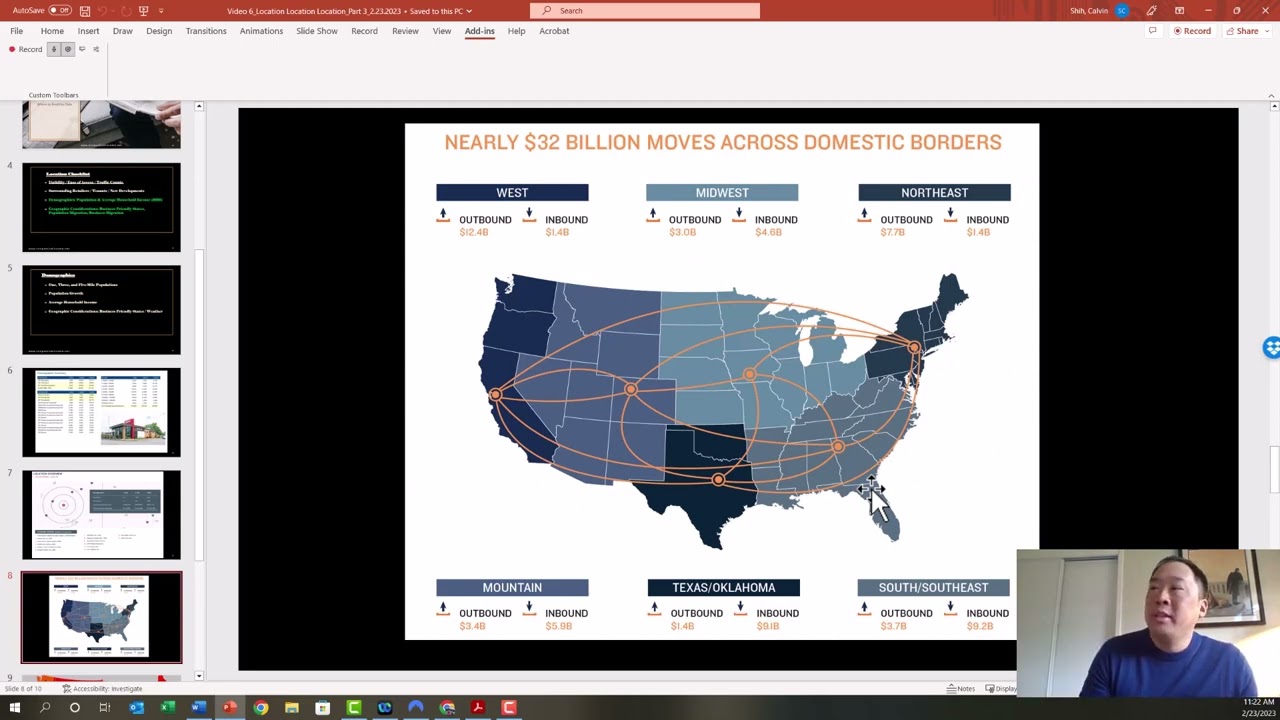The width and height of the screenshot is (1280, 720).
Task: Open Windows taskbar search
Action: point(45,708)
